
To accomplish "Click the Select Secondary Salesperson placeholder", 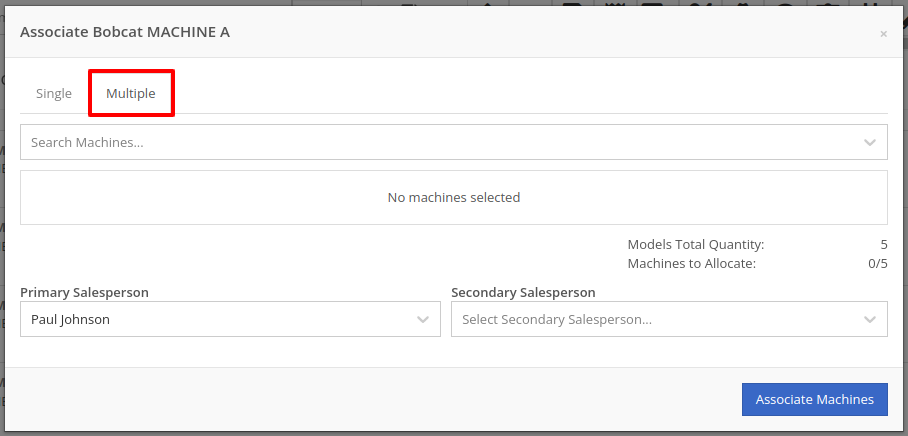I will point(556,319).
